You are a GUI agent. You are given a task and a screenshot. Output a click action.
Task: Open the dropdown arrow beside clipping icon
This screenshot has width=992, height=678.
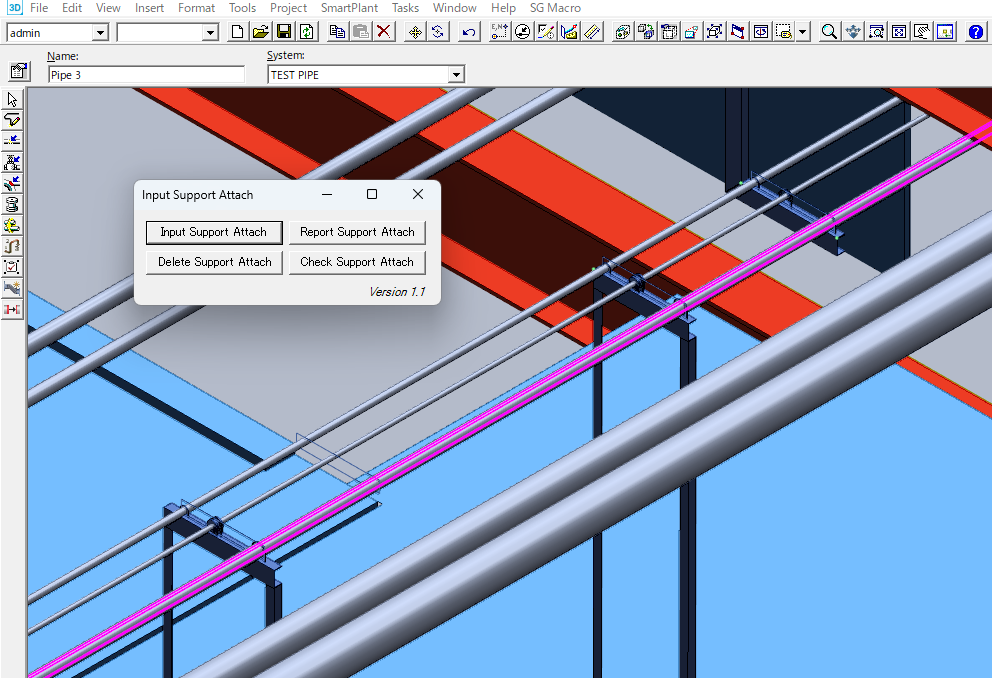pos(803,32)
